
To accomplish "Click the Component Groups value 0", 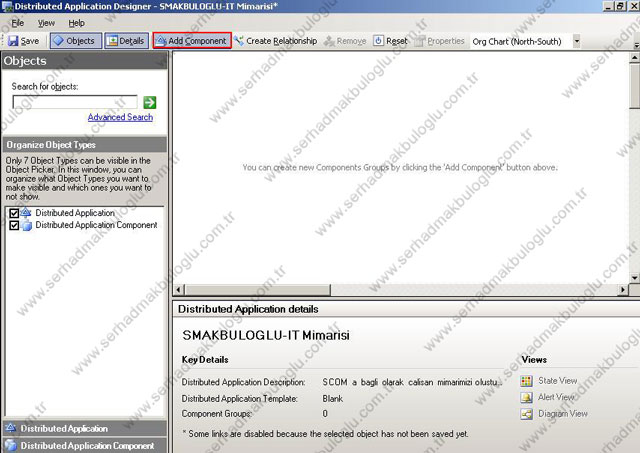I will tap(325, 414).
